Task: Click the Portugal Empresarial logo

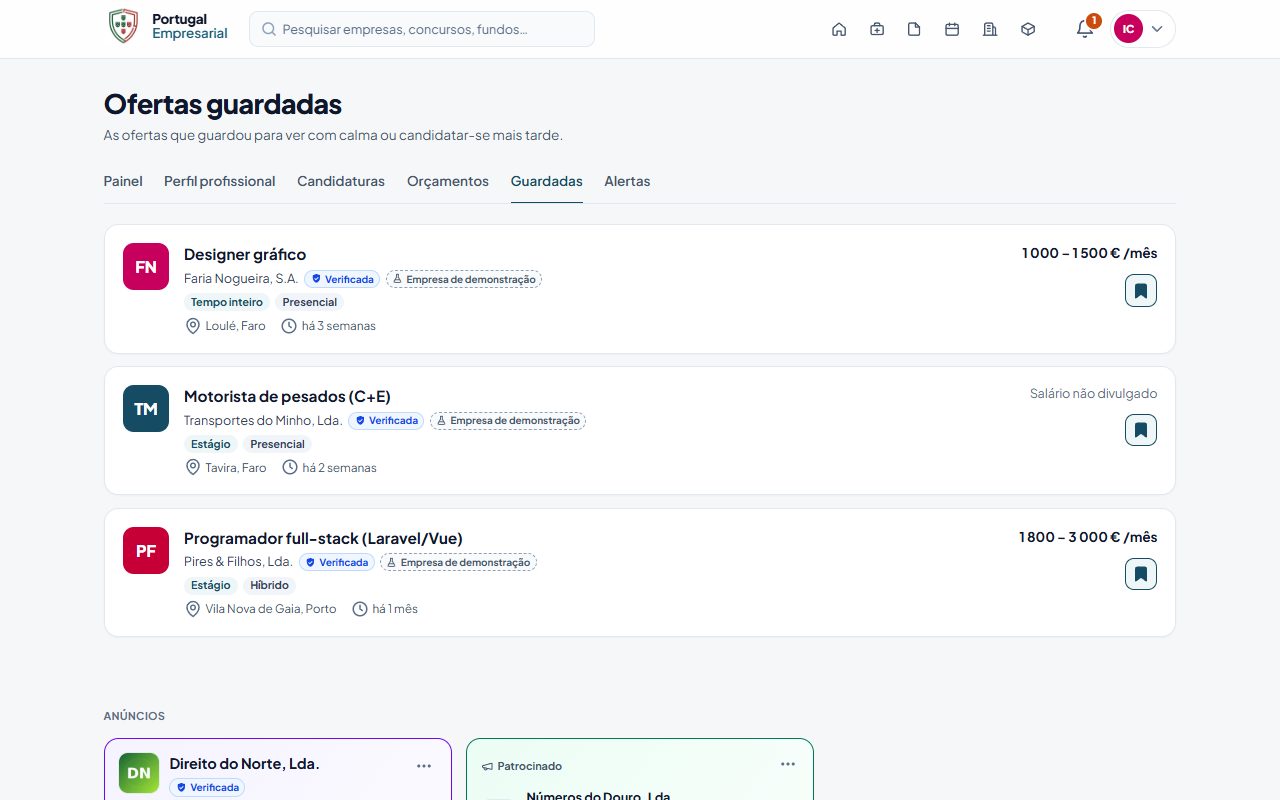Action: (168, 27)
